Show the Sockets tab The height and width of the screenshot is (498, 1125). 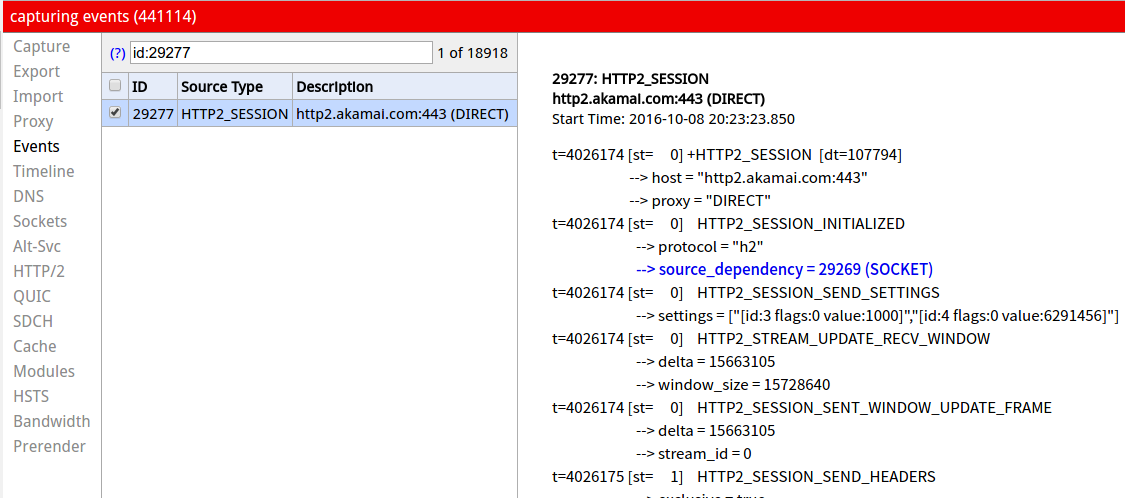(x=40, y=222)
